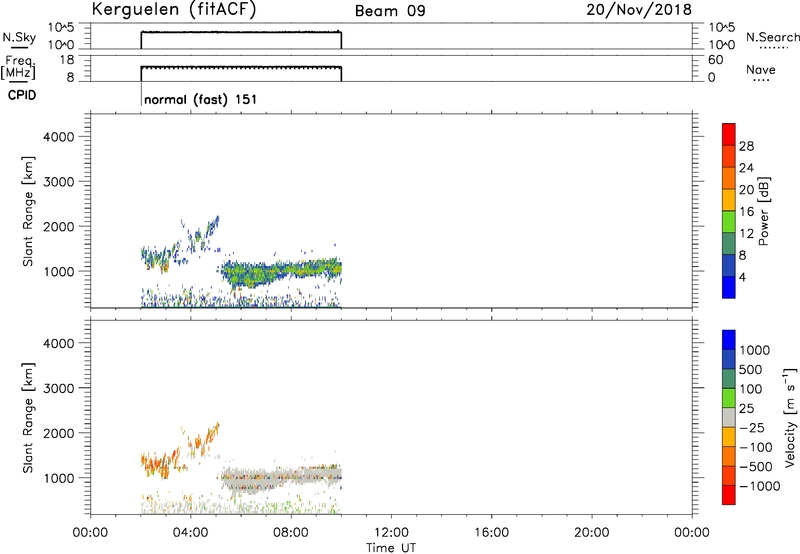Click the 'Kerguelen (fitACF)' plot title

click(174, 10)
